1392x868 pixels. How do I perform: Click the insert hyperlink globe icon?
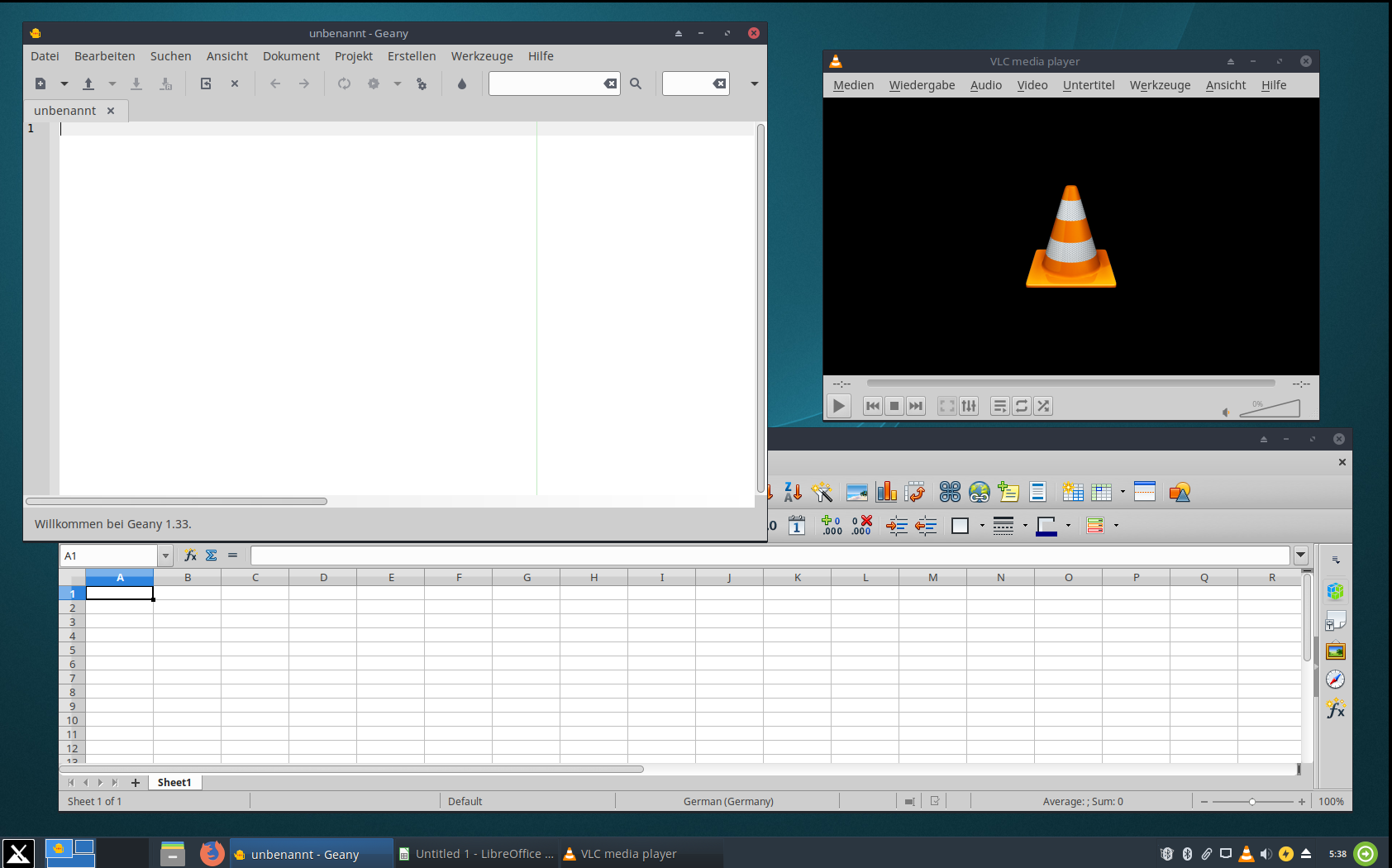tap(980, 493)
